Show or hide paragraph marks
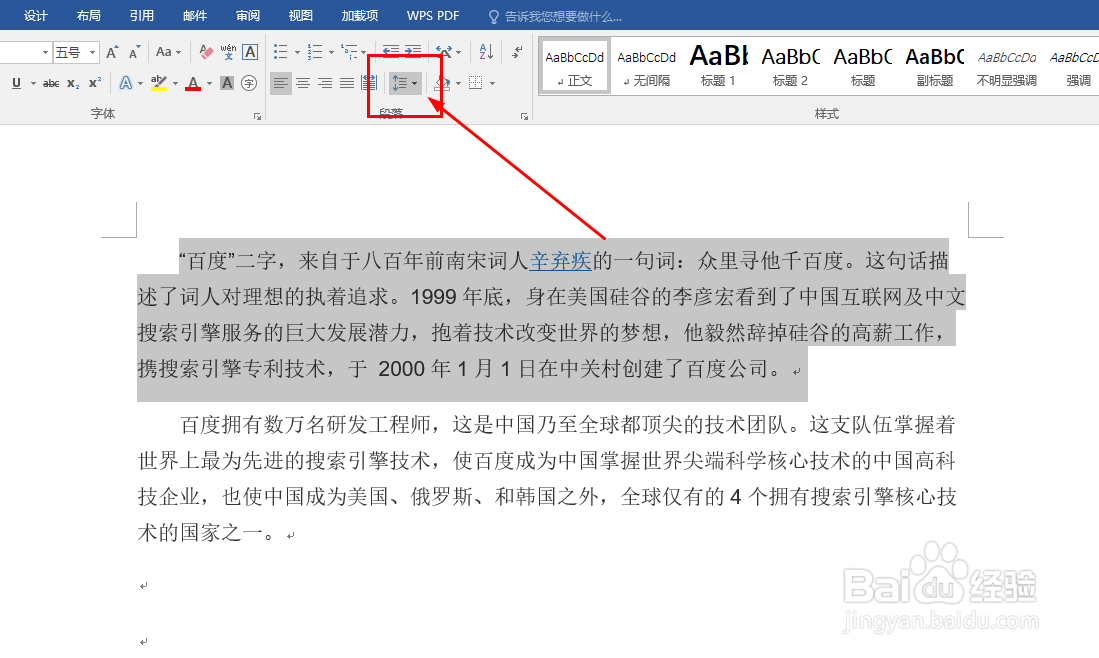Viewport: 1099px width, 658px height. (x=517, y=52)
